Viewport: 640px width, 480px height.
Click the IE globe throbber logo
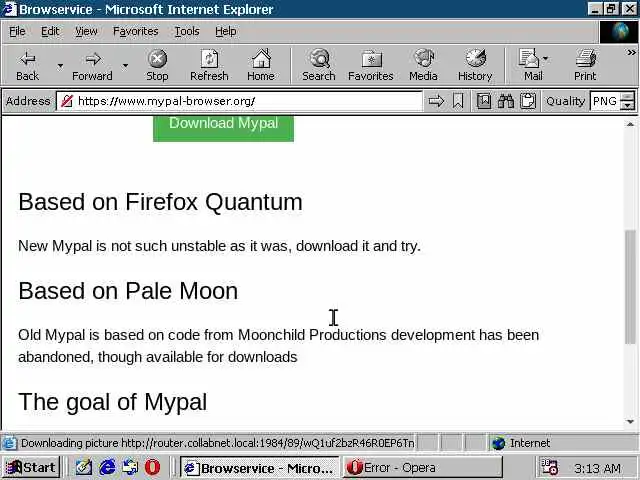point(619,31)
